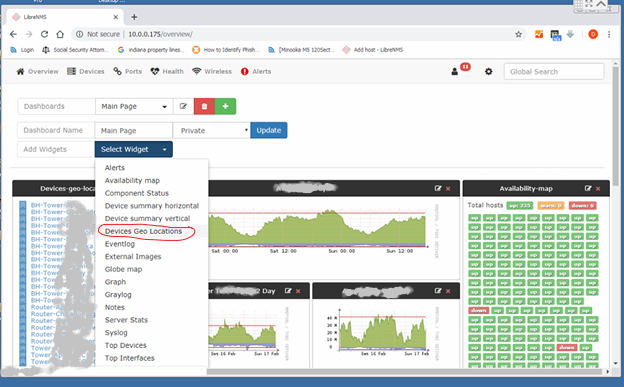Close the LibreNMS browser tab
The width and height of the screenshot is (624, 387).
(115, 17)
